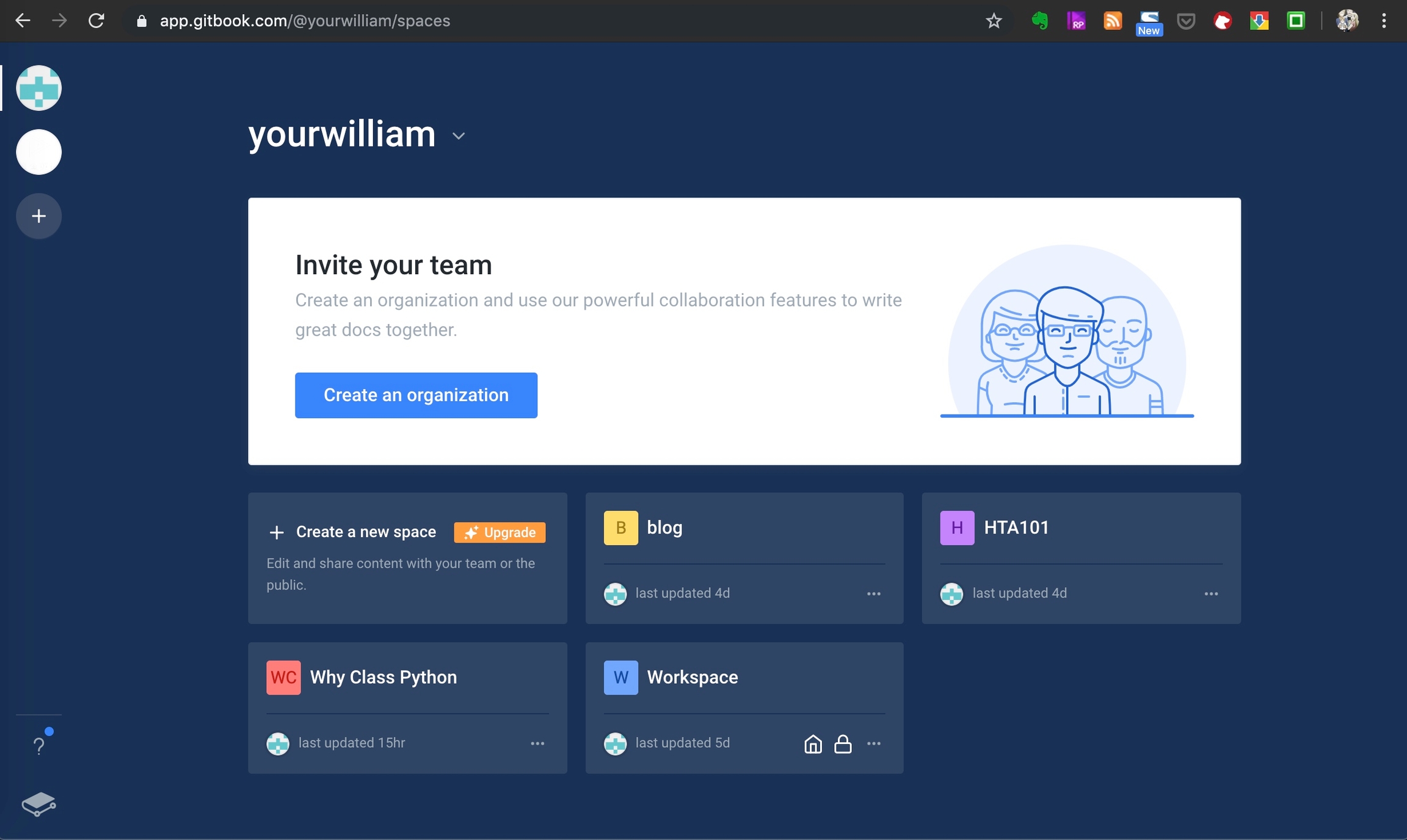Open the white organization circle in sidebar
The width and height of the screenshot is (1407, 840).
click(38, 152)
